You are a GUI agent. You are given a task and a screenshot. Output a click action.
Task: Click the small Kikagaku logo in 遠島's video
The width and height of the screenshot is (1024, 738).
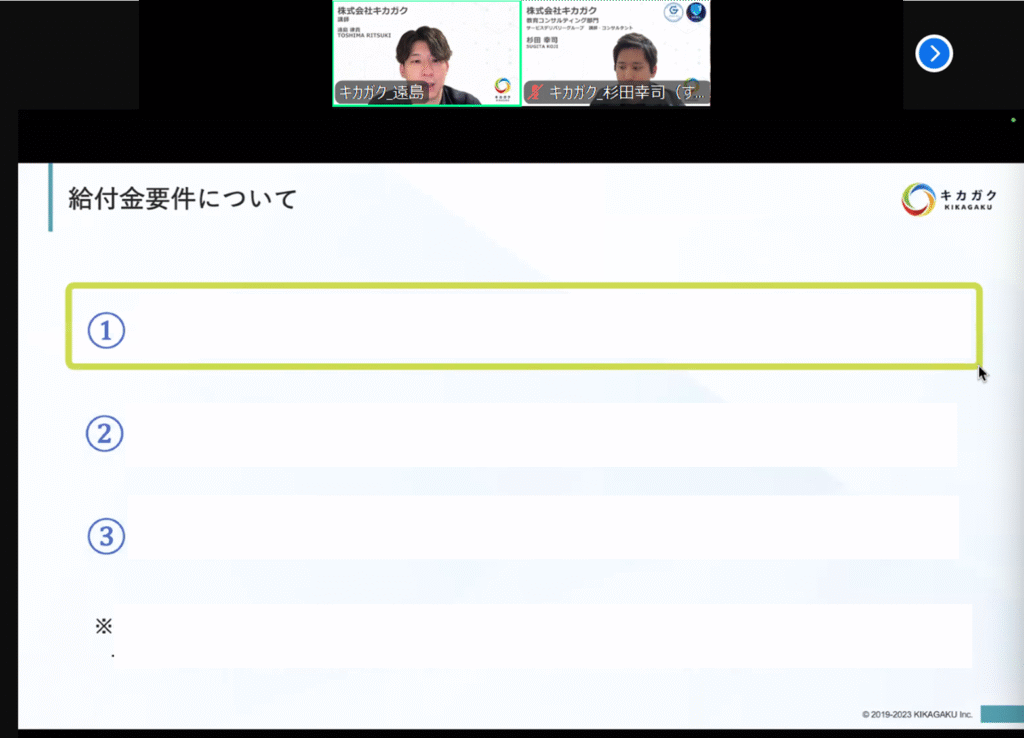(x=502, y=87)
